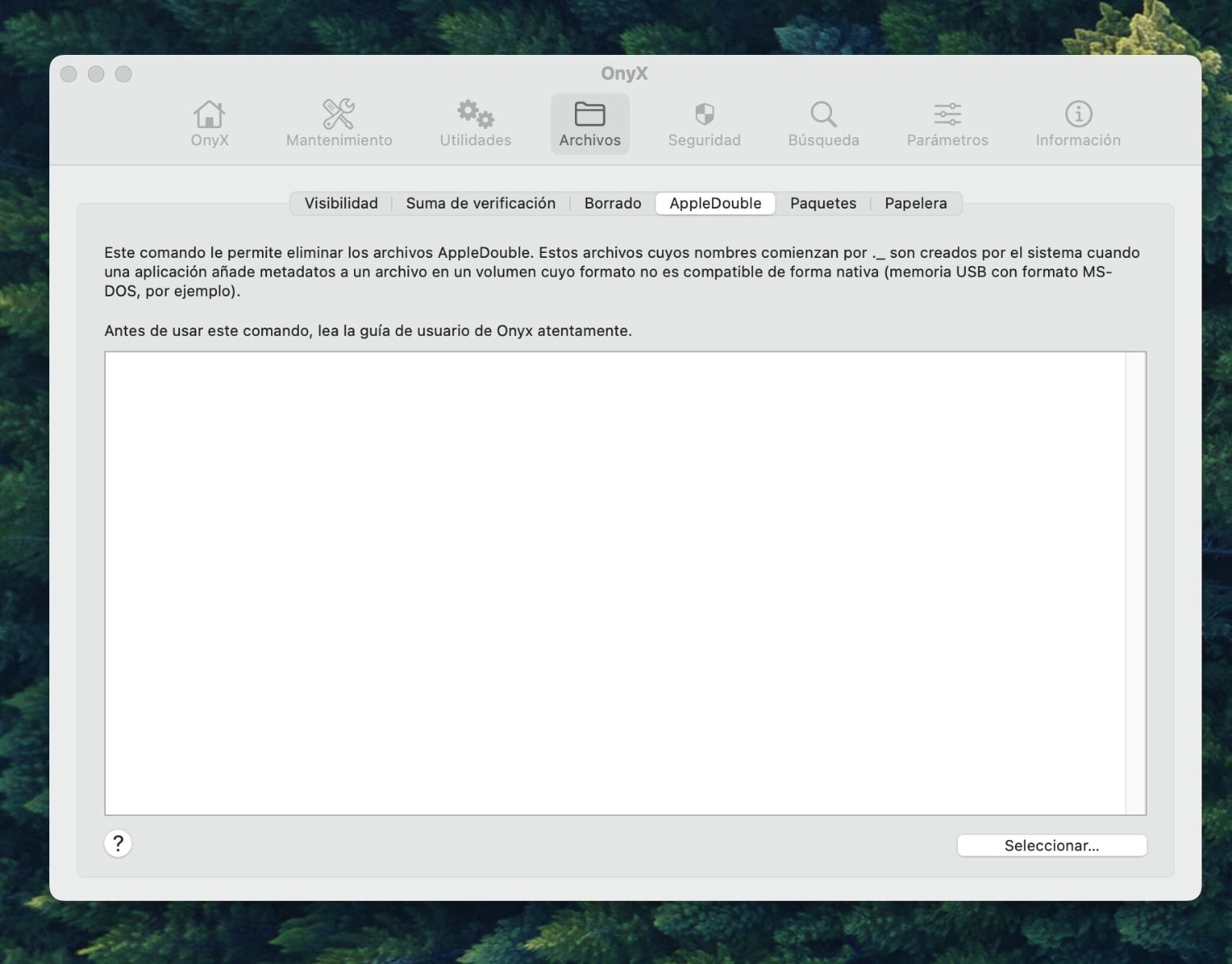Switch to the Borrado tab

613,204
